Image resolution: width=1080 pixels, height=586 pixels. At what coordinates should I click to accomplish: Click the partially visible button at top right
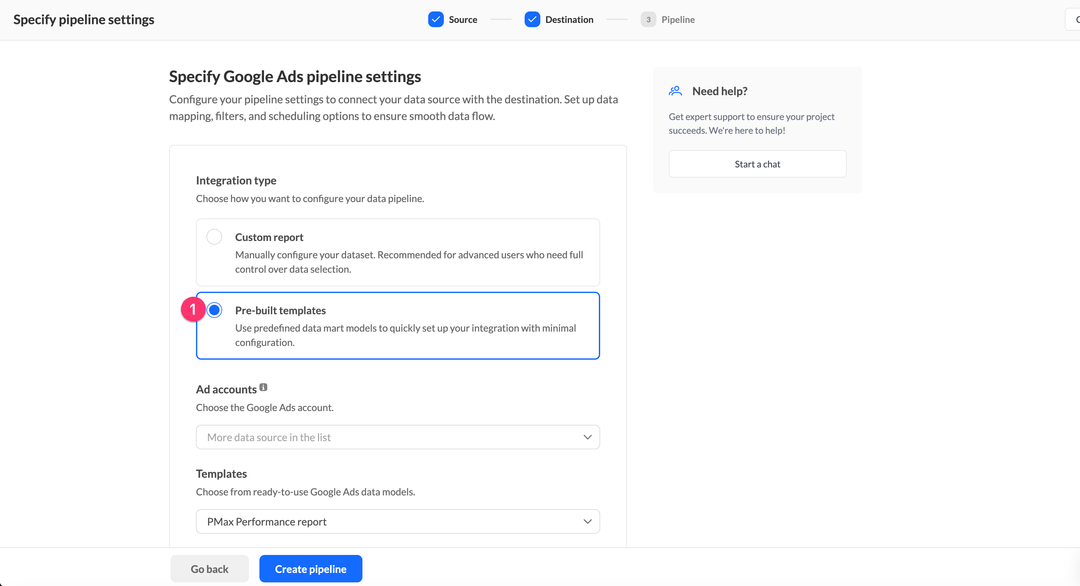pos(1075,18)
